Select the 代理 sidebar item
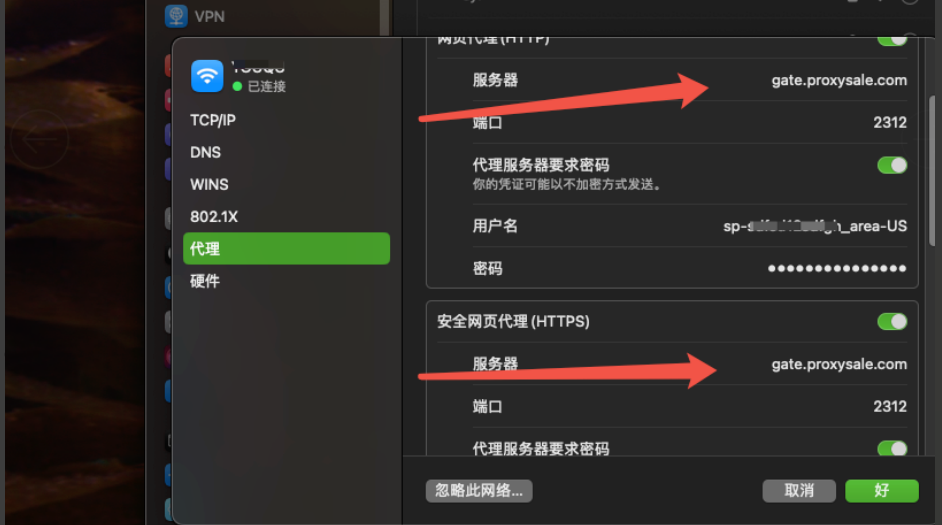The height and width of the screenshot is (525, 942). [x=287, y=248]
